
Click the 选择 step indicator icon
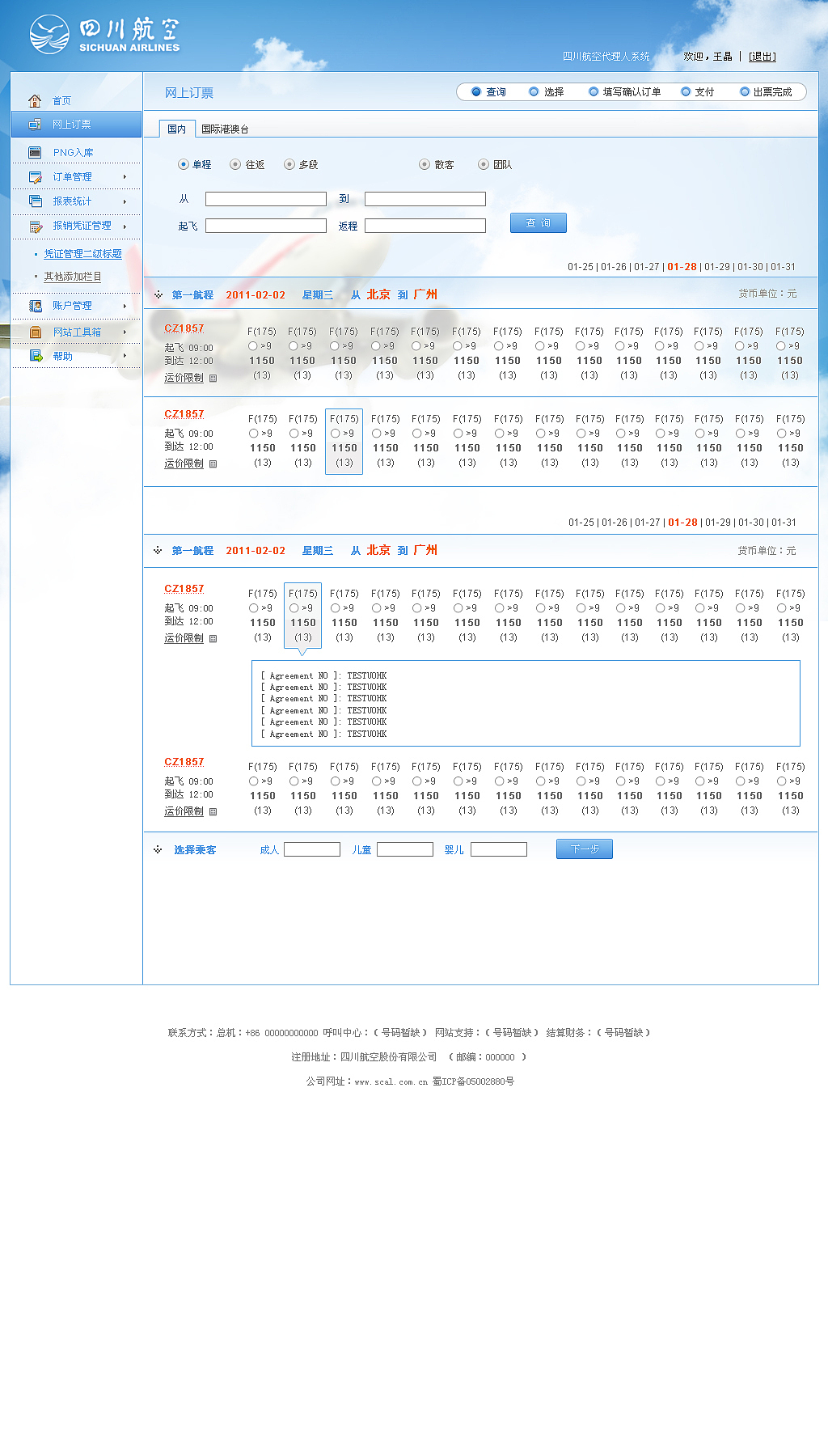click(x=534, y=91)
